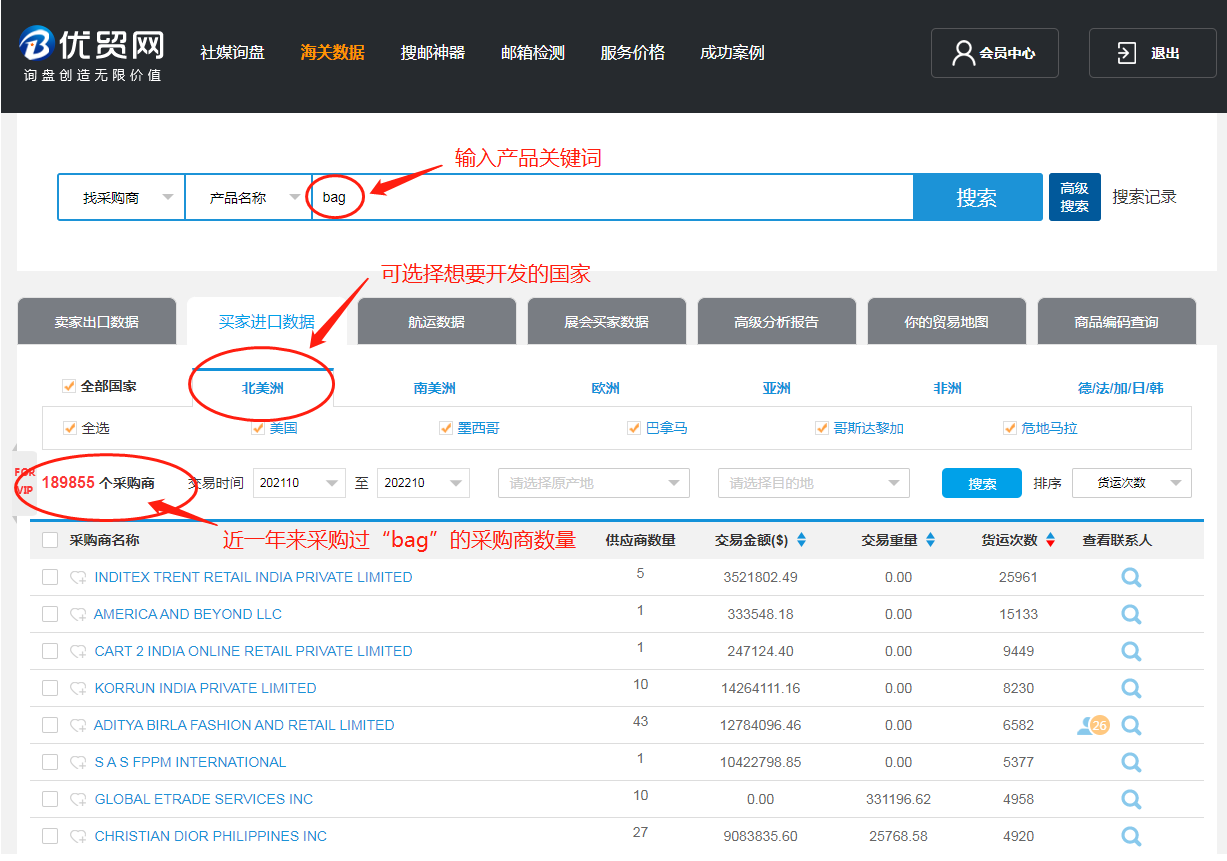Screen dimensions: 1227x861
Task: Select the 南美洲 region tab
Action: click(x=435, y=388)
